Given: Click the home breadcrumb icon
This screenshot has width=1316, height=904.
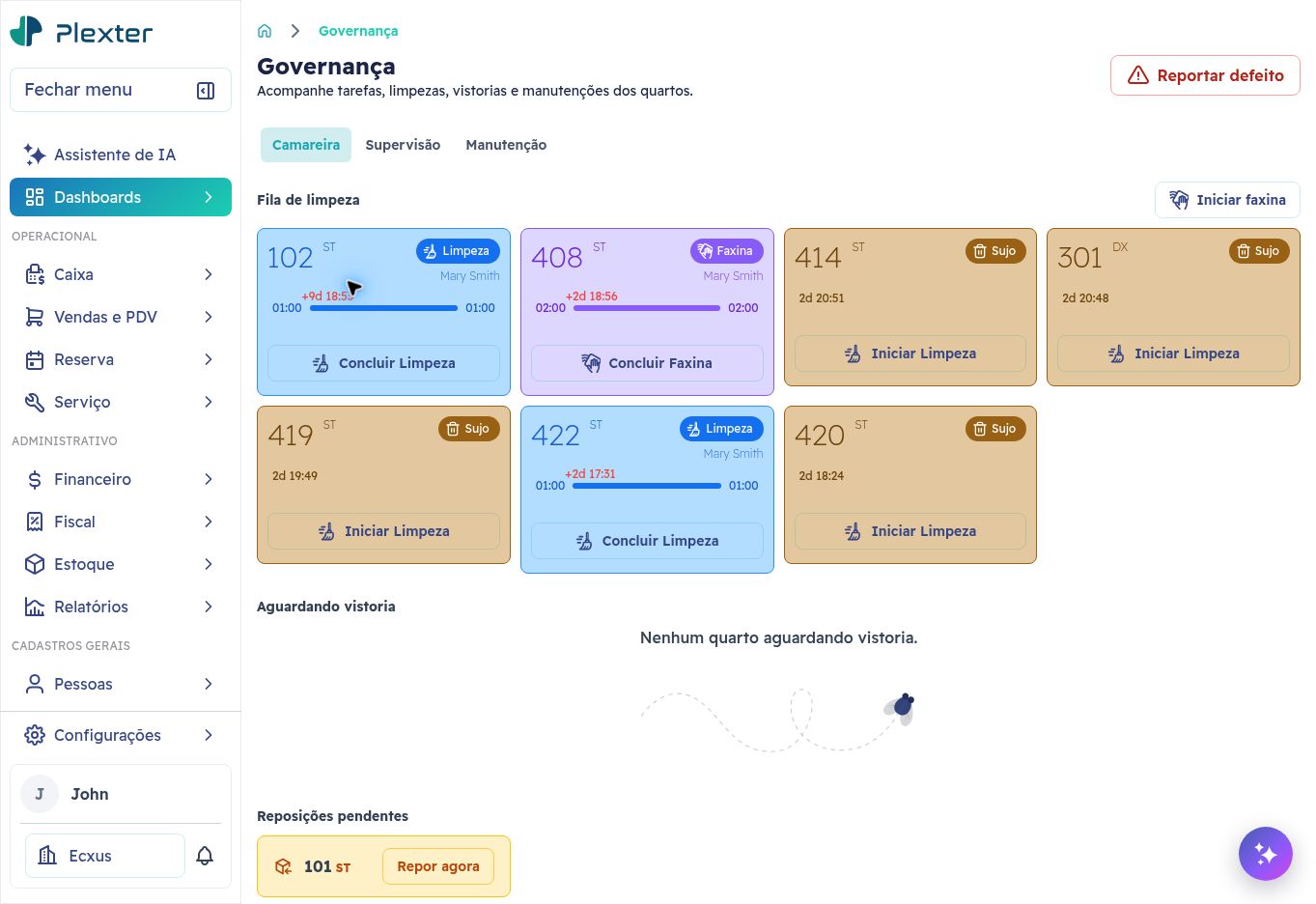Looking at the screenshot, I should point(265,31).
